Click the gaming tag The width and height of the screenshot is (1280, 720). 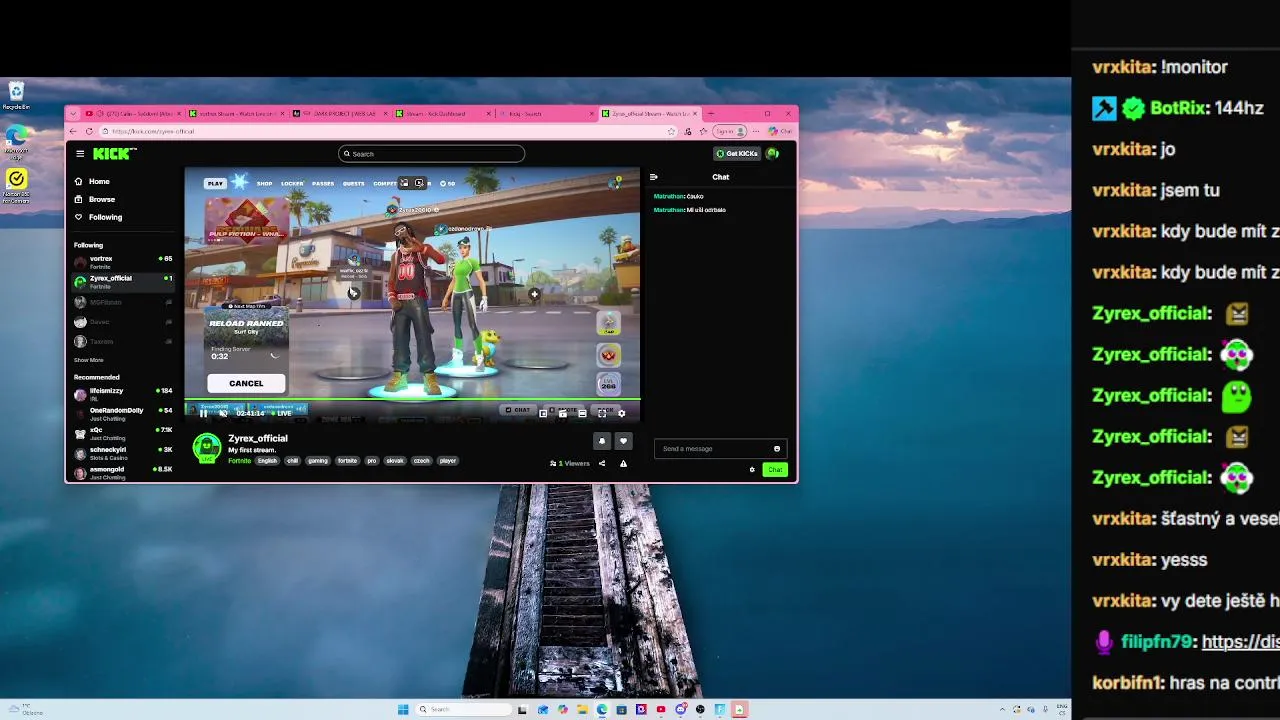pyautogui.click(x=318, y=461)
